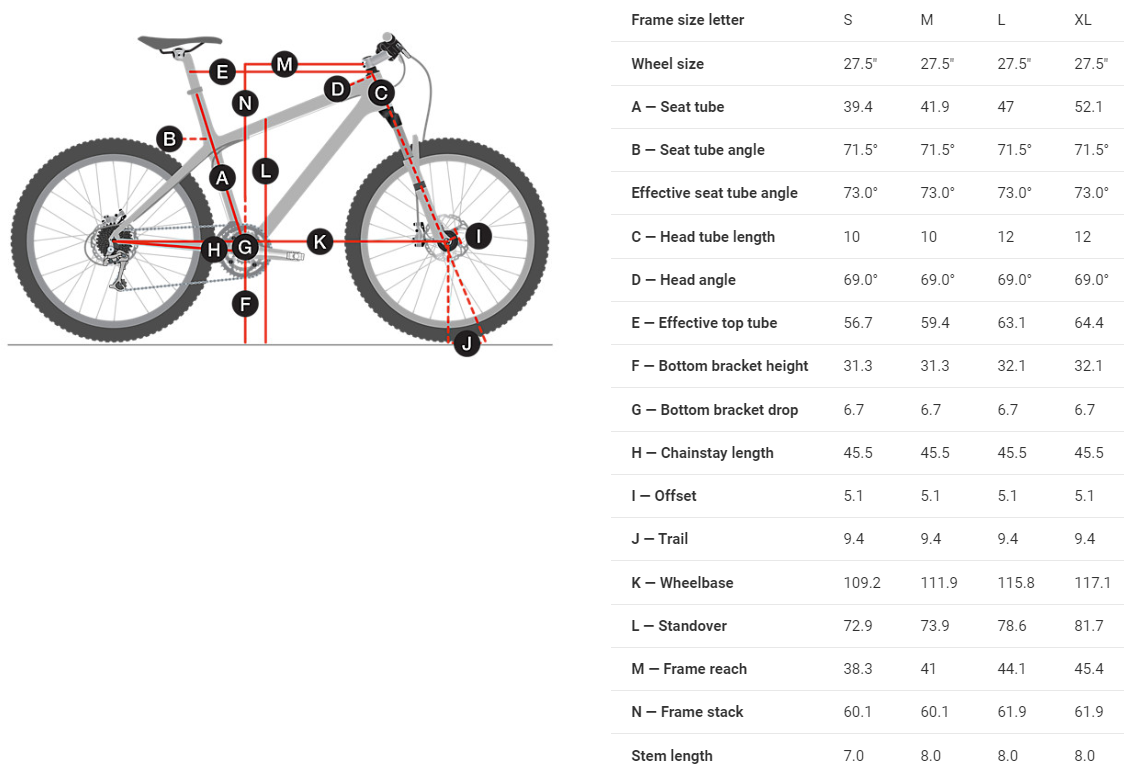Click the F bottom bracket height marker

tap(245, 303)
